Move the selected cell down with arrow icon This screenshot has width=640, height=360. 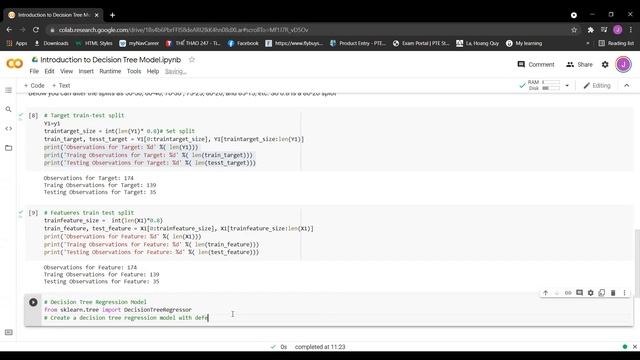click(557, 293)
